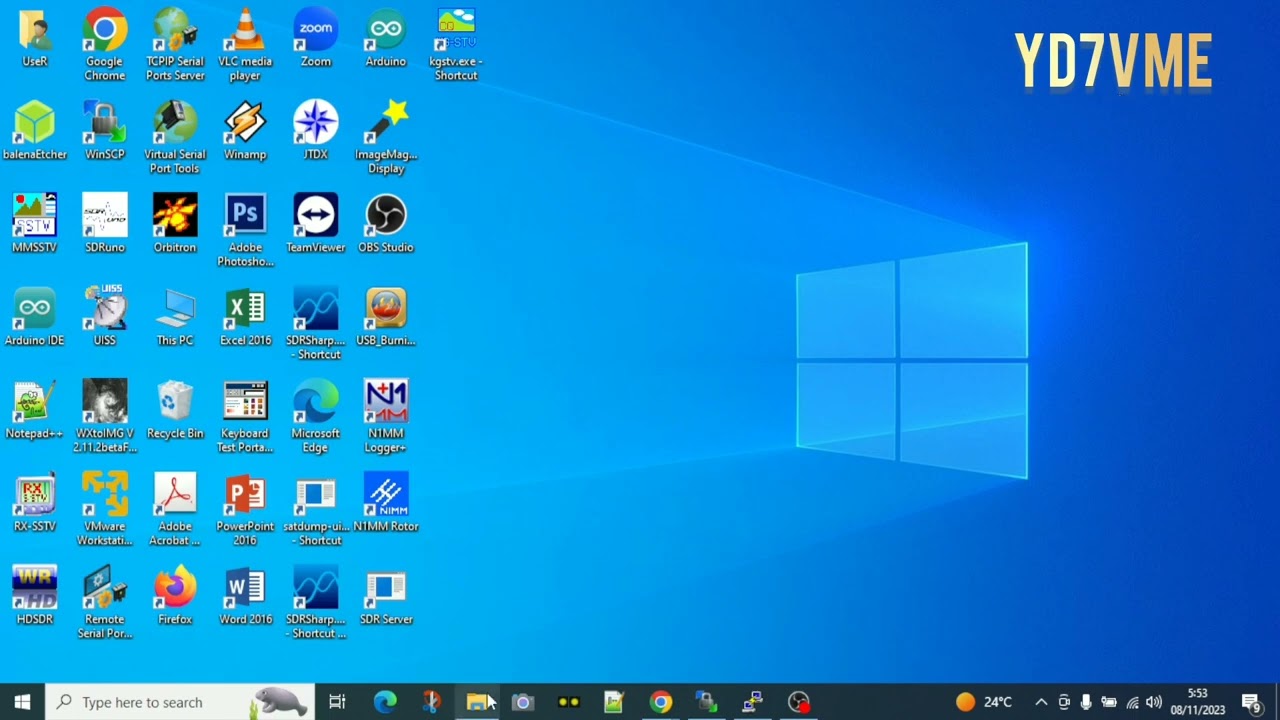Open the Wi-Fi network tray icon
This screenshot has width=1280, height=720.
[1132, 702]
